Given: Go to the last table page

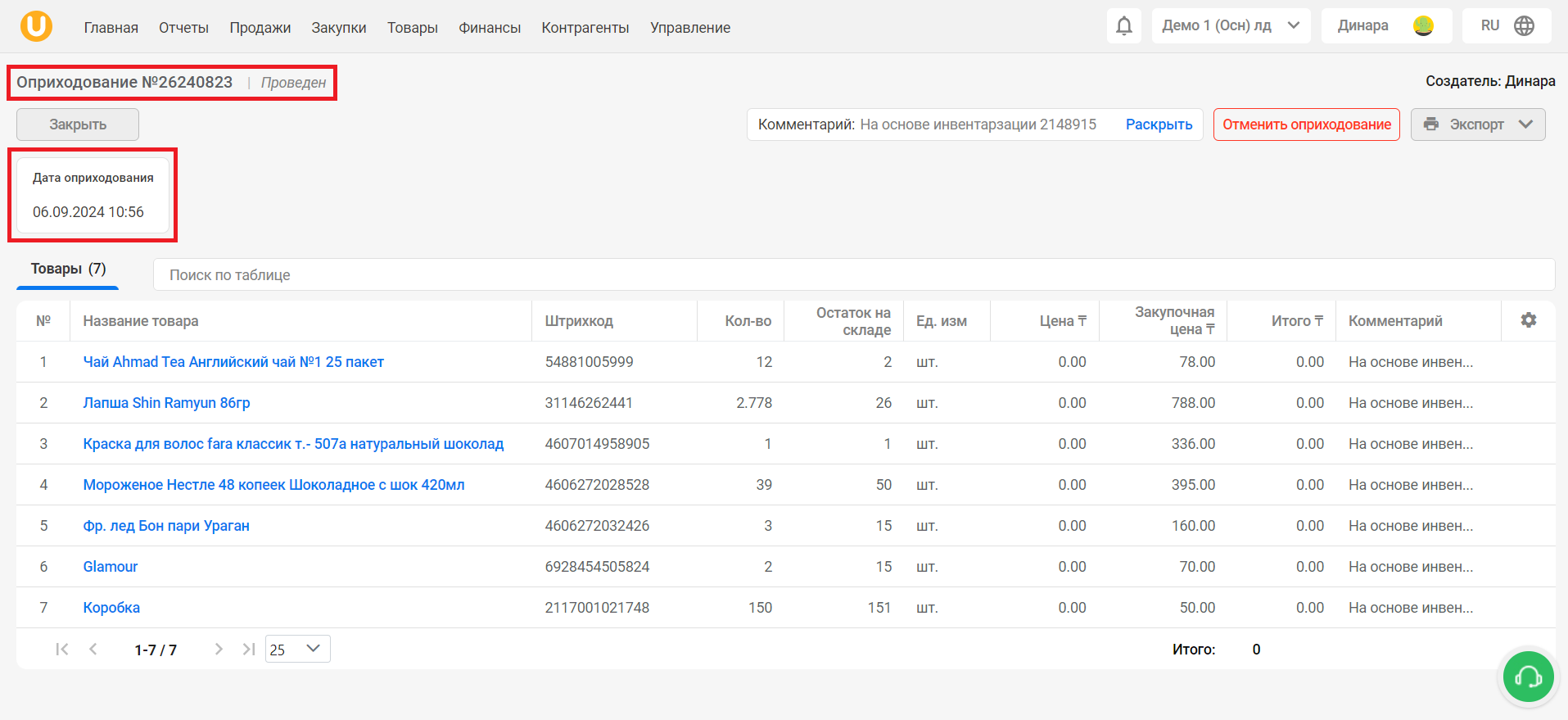Looking at the screenshot, I should [x=248, y=649].
